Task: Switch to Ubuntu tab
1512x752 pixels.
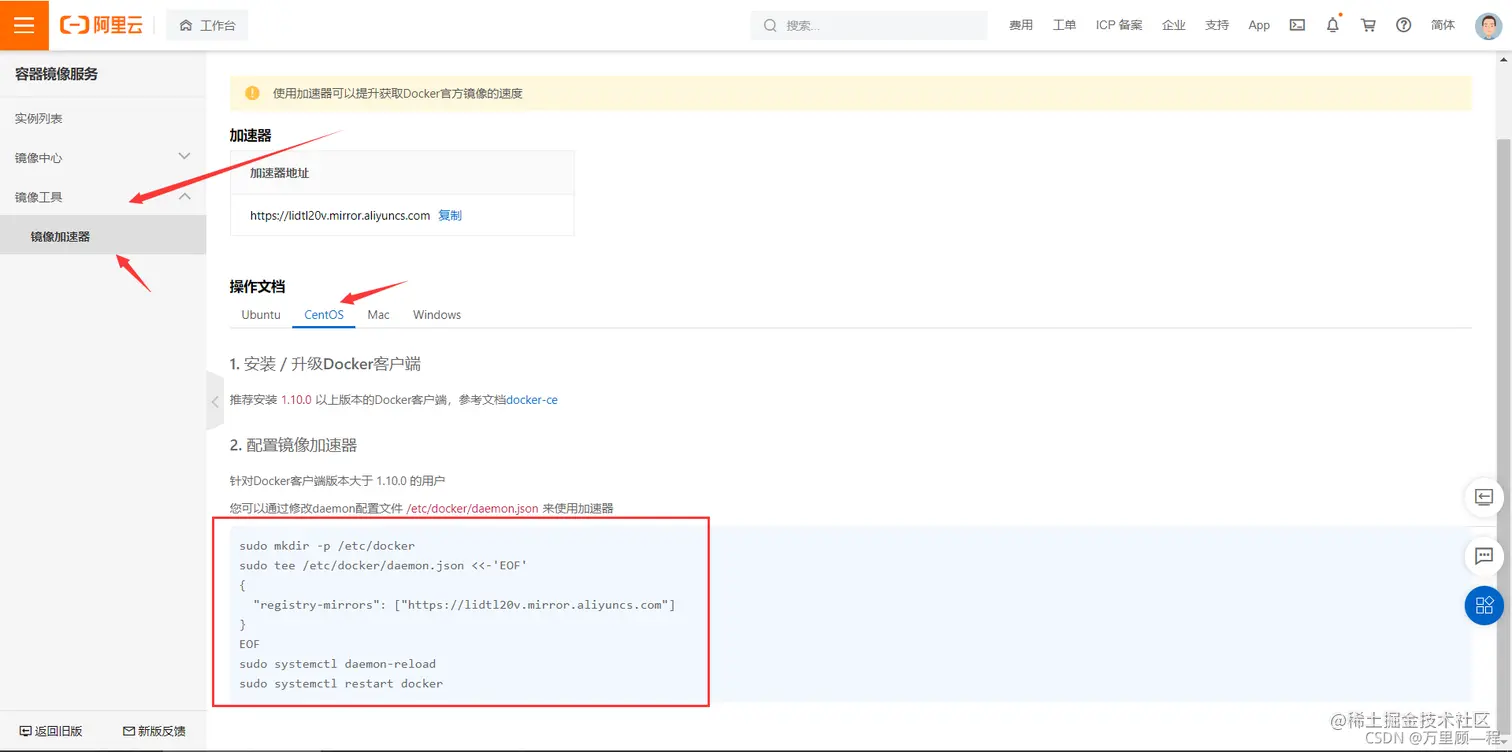Action: pos(261,314)
